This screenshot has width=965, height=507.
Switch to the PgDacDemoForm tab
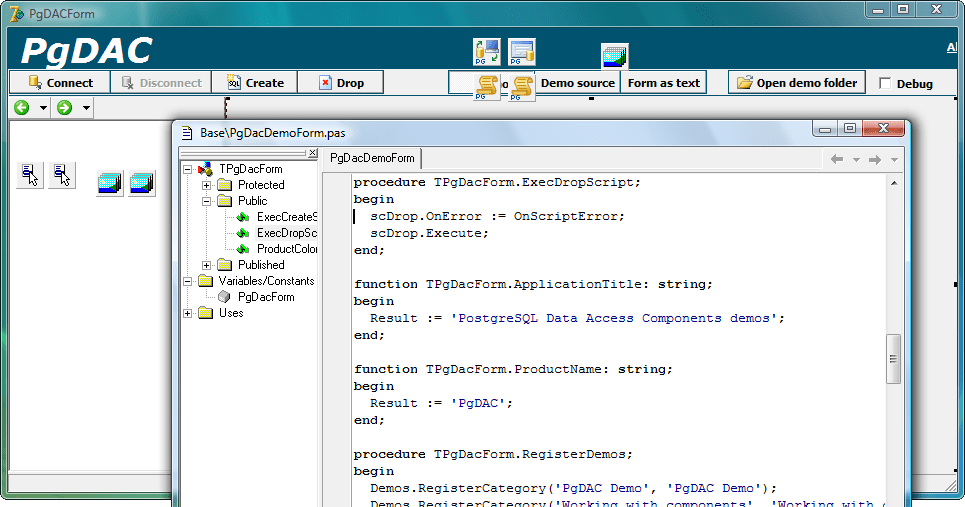[x=372, y=158]
